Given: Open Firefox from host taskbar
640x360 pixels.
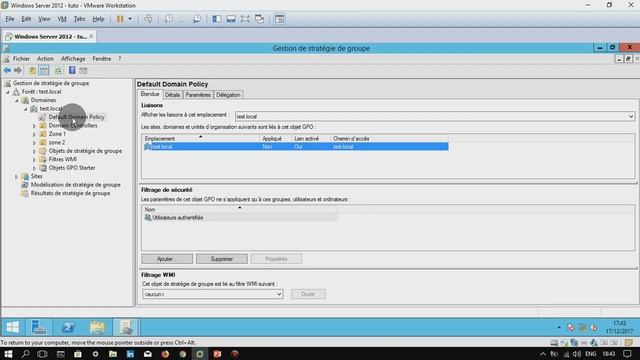Looking at the screenshot, I should [165, 354].
